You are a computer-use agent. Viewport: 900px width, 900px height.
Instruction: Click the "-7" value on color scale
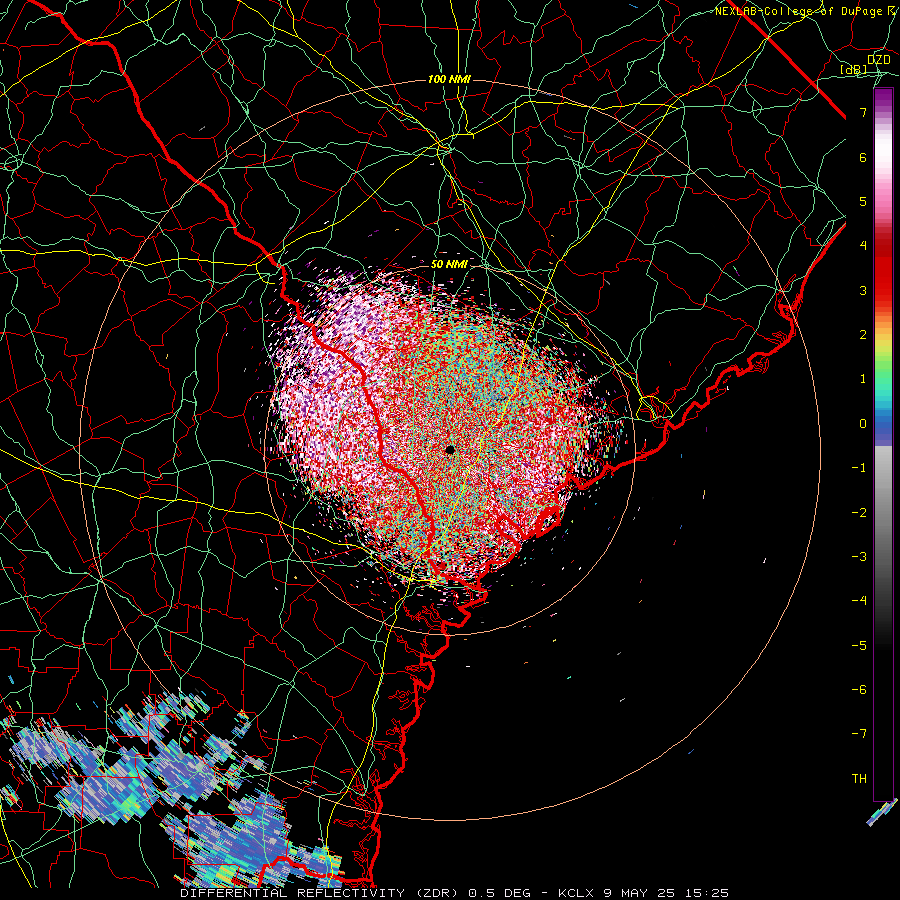point(859,734)
